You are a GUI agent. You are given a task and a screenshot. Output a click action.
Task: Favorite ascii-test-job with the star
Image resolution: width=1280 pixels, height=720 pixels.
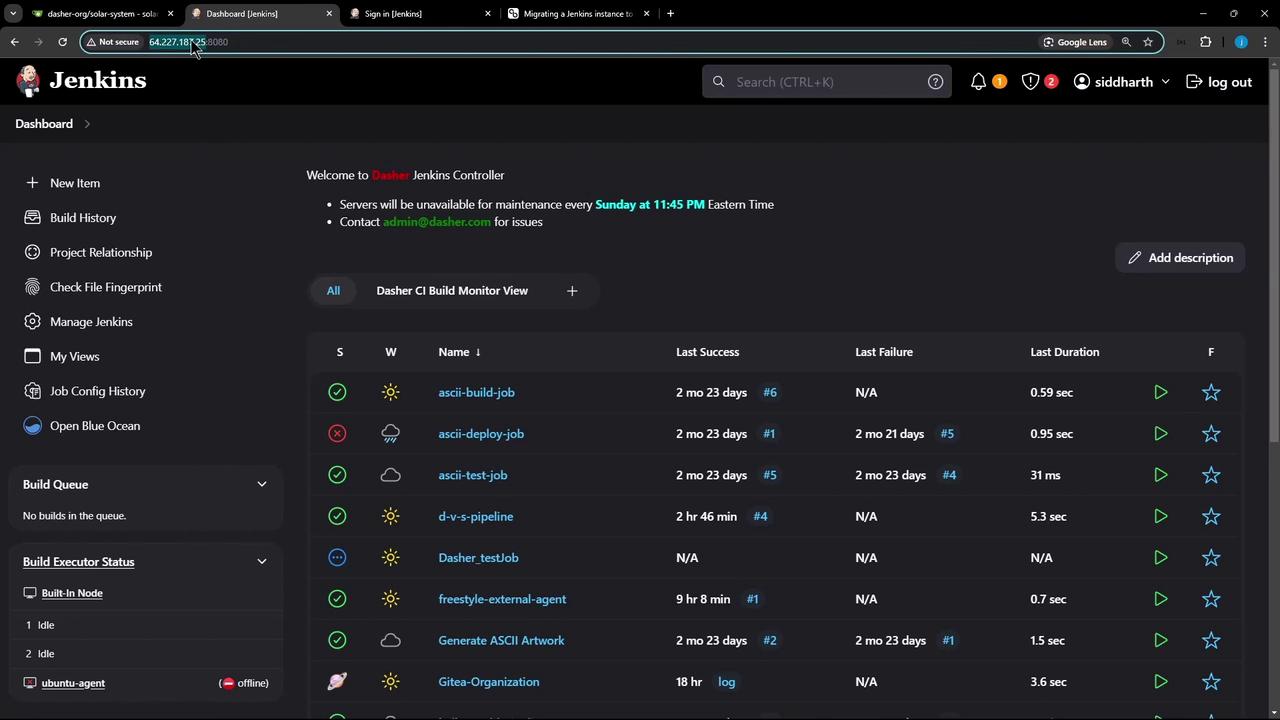(1211, 475)
